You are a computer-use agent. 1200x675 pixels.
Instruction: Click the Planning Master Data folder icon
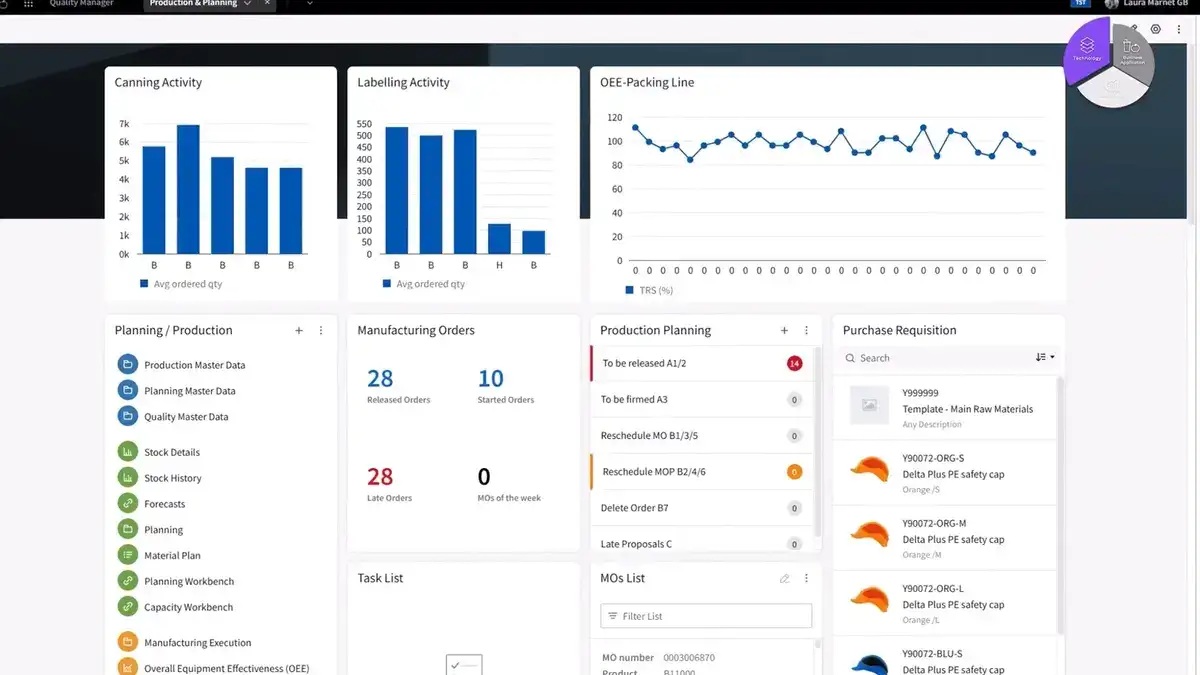point(127,390)
